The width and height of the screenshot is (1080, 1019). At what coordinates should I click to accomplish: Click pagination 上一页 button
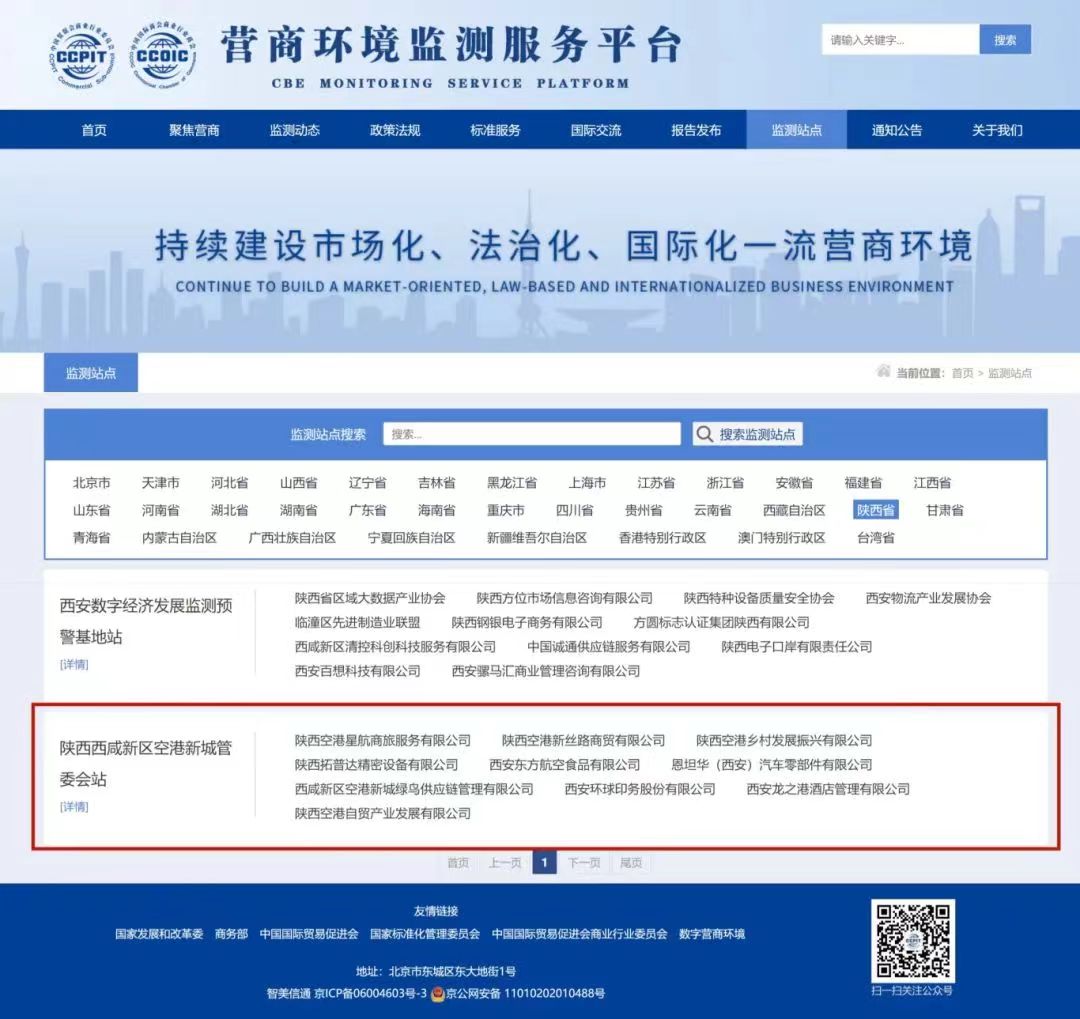(505, 863)
